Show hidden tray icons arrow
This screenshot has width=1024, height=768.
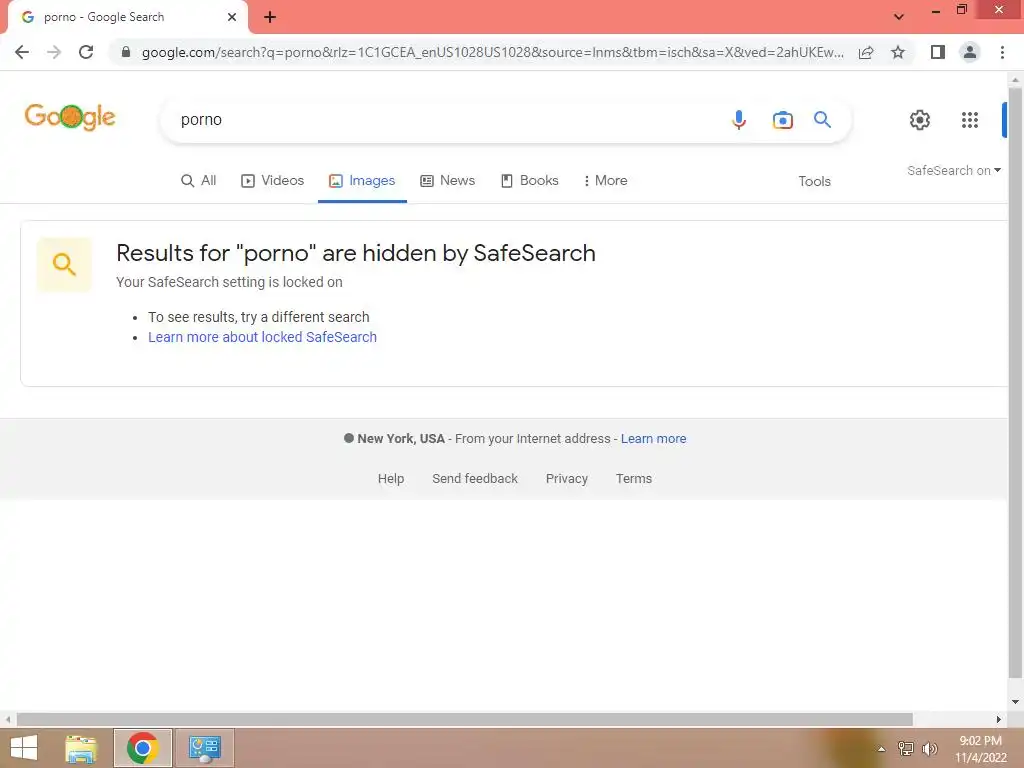(881, 749)
